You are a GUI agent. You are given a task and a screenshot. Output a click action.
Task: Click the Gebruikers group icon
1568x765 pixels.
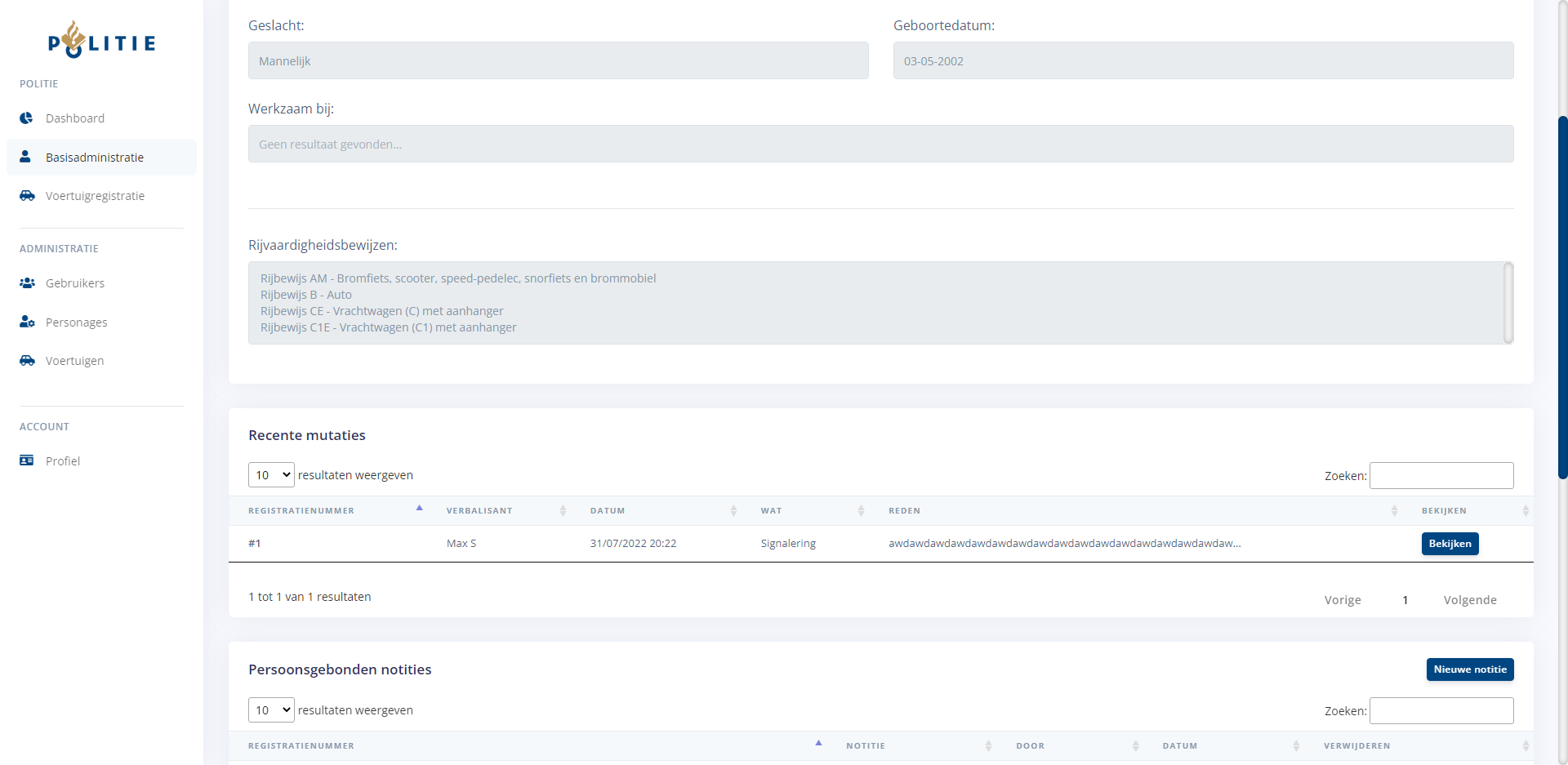(x=27, y=283)
